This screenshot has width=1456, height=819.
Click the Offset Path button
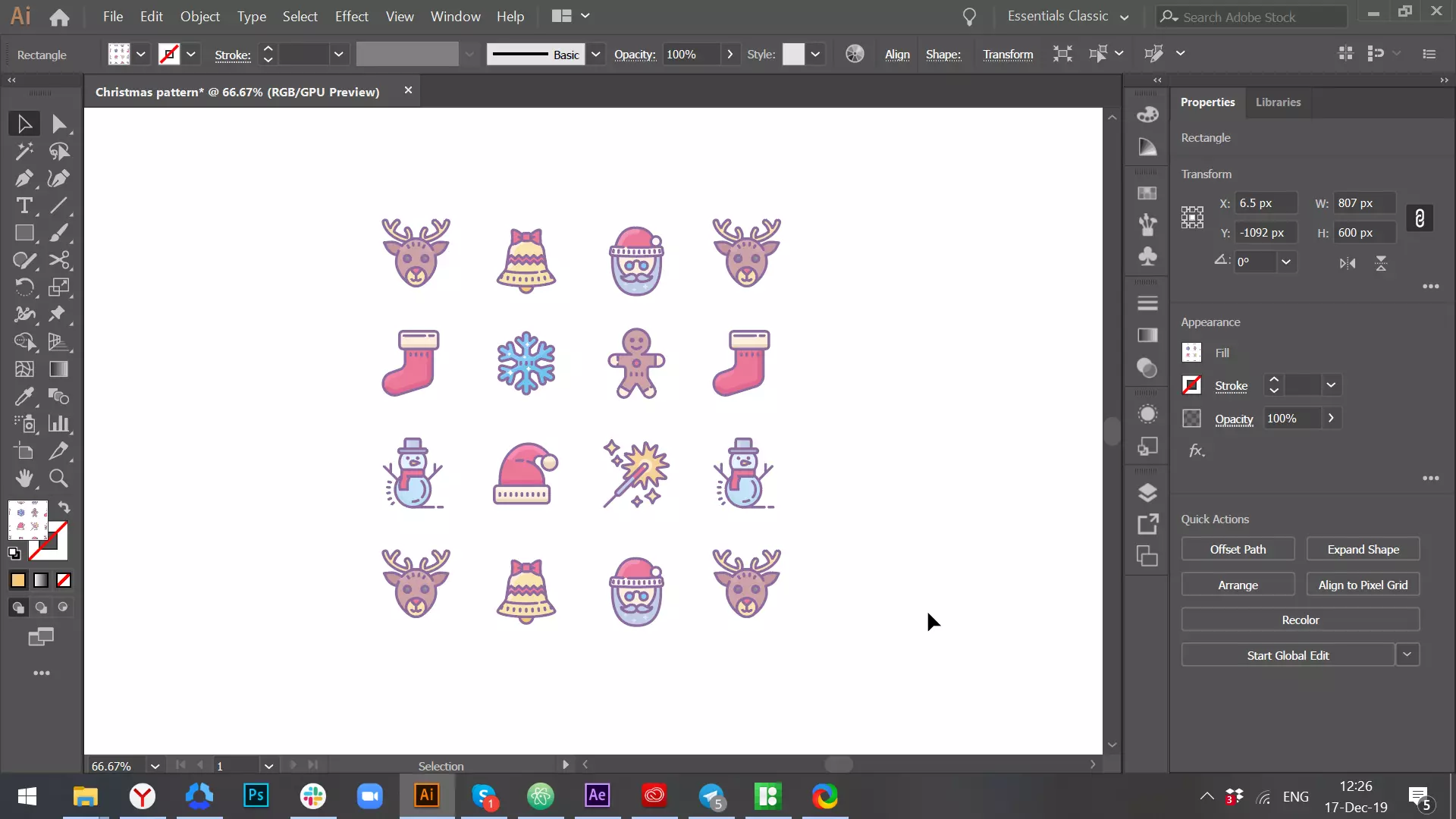1238,549
